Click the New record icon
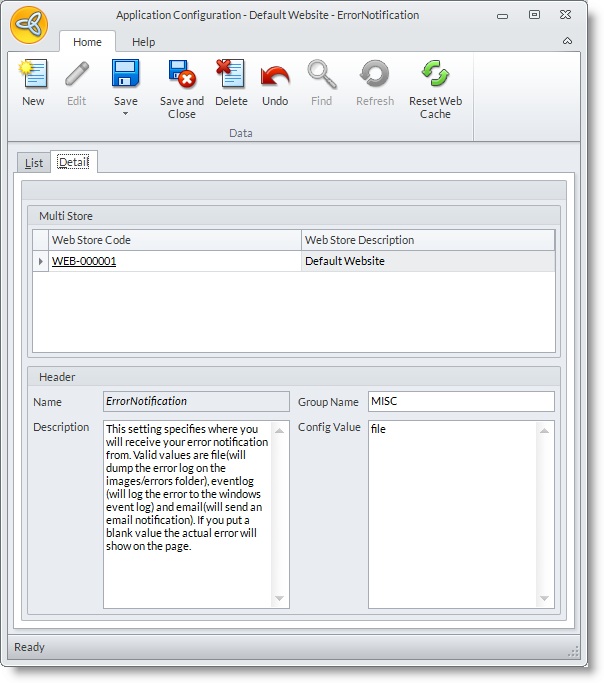Viewport: 604px width, 683px height. 33,75
